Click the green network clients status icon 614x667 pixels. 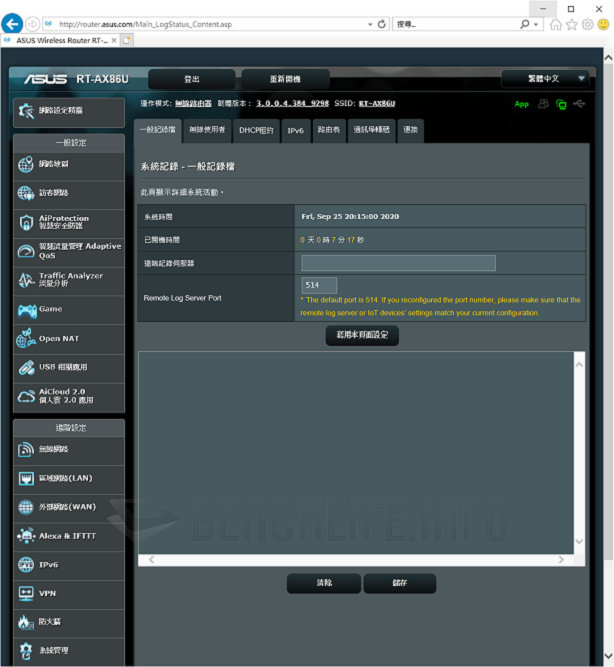561,104
